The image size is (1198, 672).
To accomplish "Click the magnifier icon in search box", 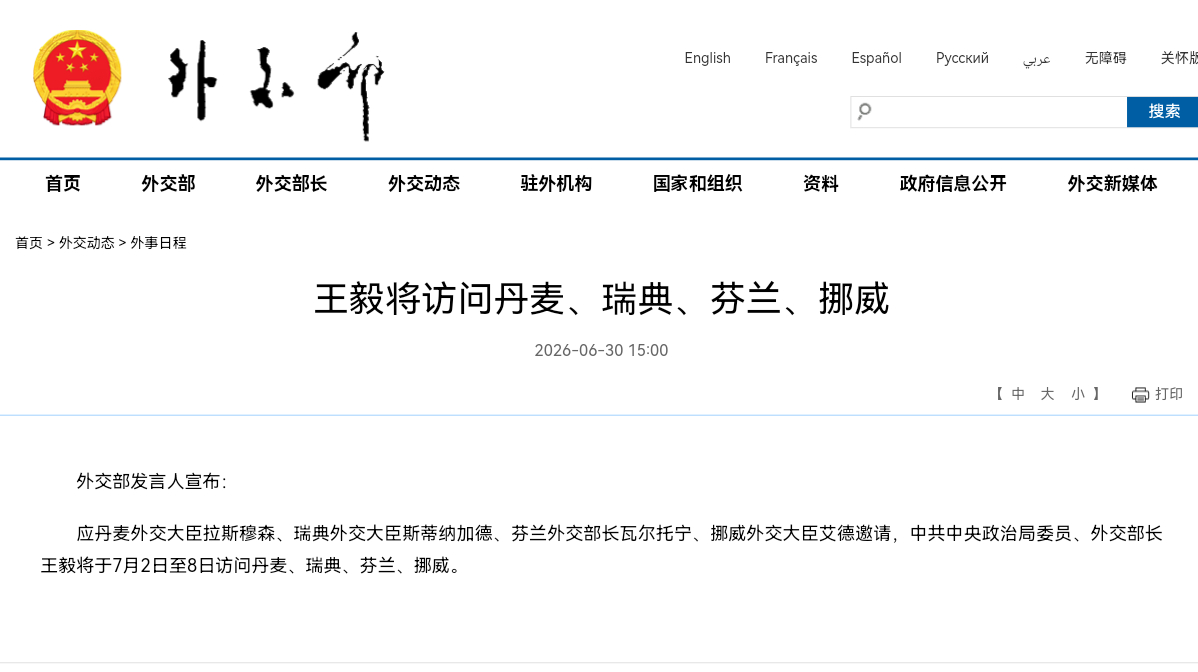I will (x=864, y=111).
